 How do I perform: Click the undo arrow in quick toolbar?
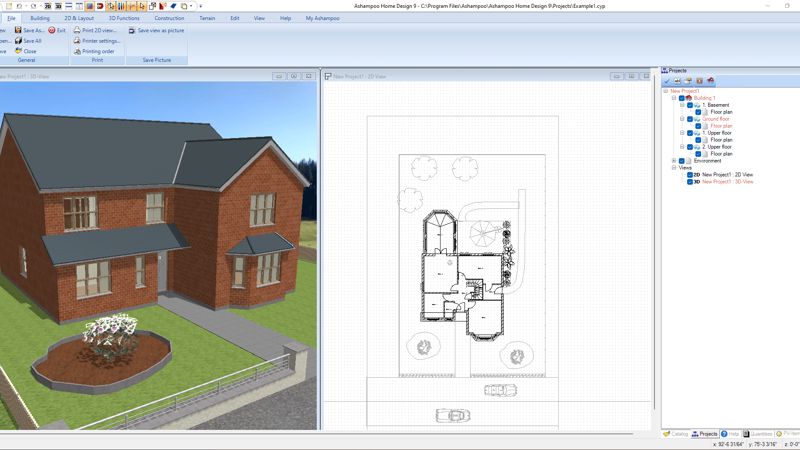pos(19,6)
